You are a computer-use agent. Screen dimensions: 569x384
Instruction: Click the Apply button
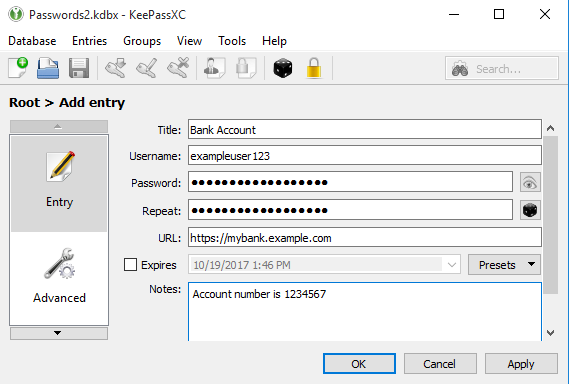click(x=521, y=364)
